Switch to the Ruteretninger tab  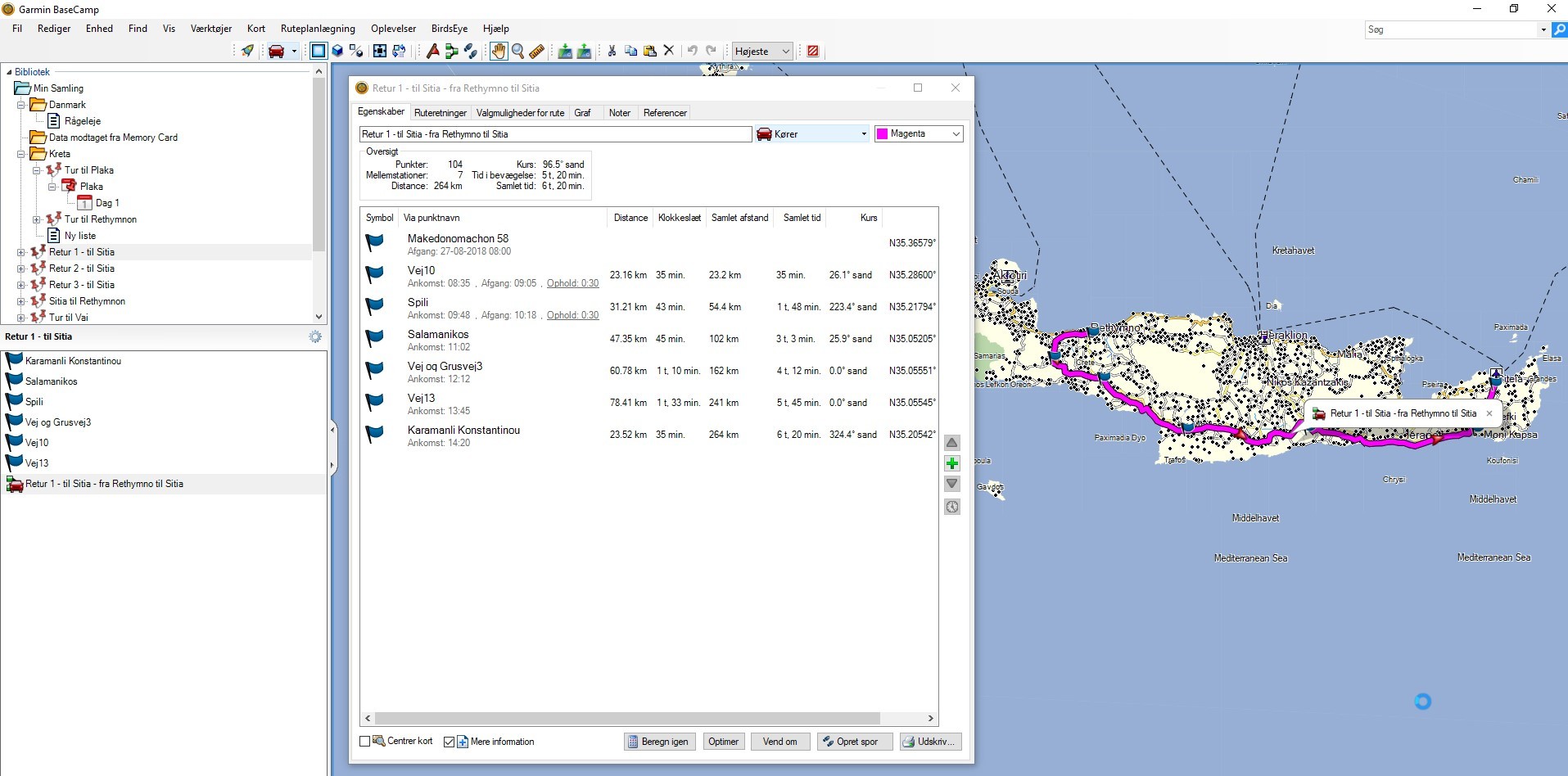(x=440, y=113)
